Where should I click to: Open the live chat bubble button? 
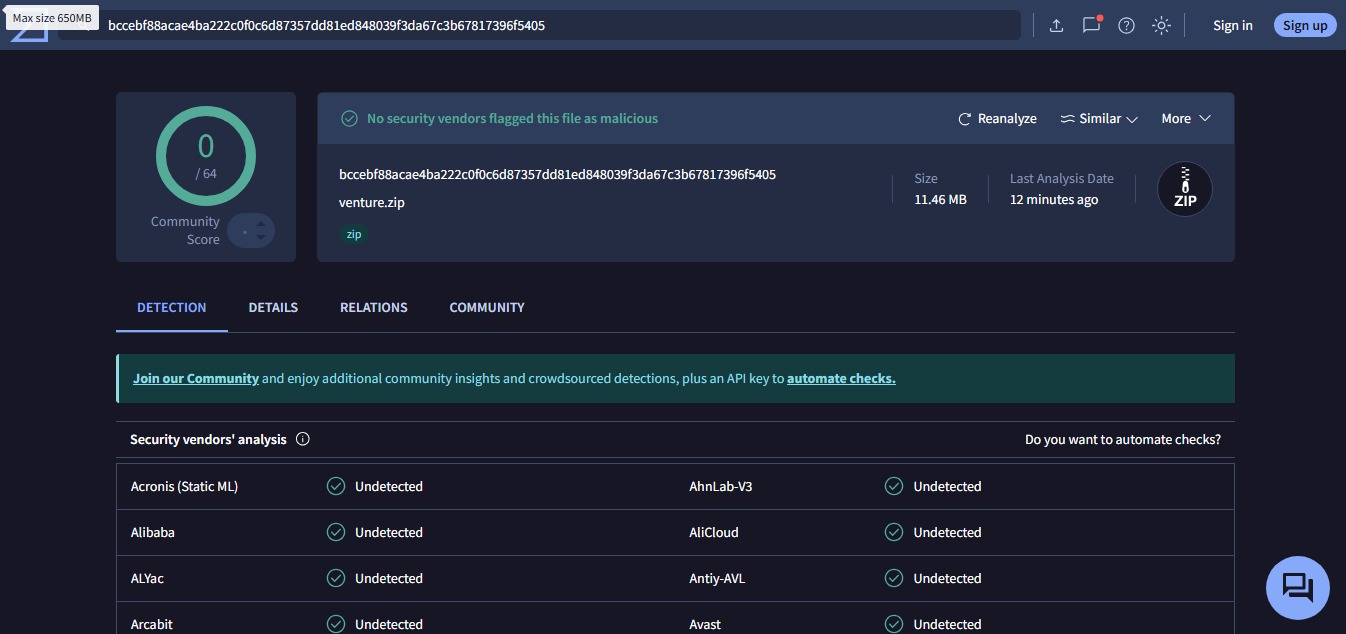tap(1297, 587)
